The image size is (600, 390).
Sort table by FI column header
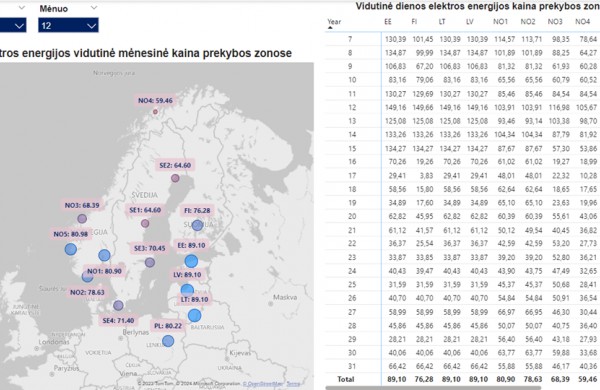pos(414,22)
